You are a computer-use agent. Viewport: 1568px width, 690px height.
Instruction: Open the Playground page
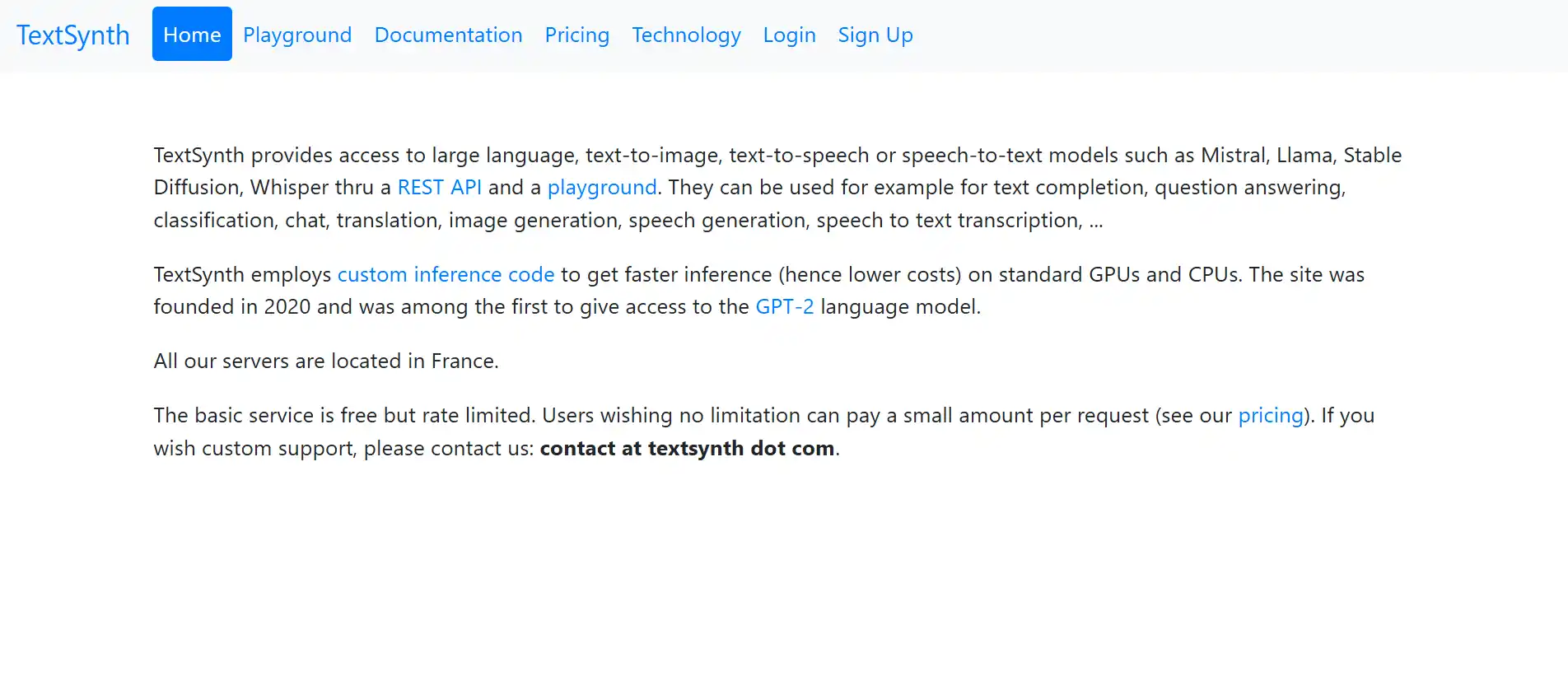pos(297,35)
